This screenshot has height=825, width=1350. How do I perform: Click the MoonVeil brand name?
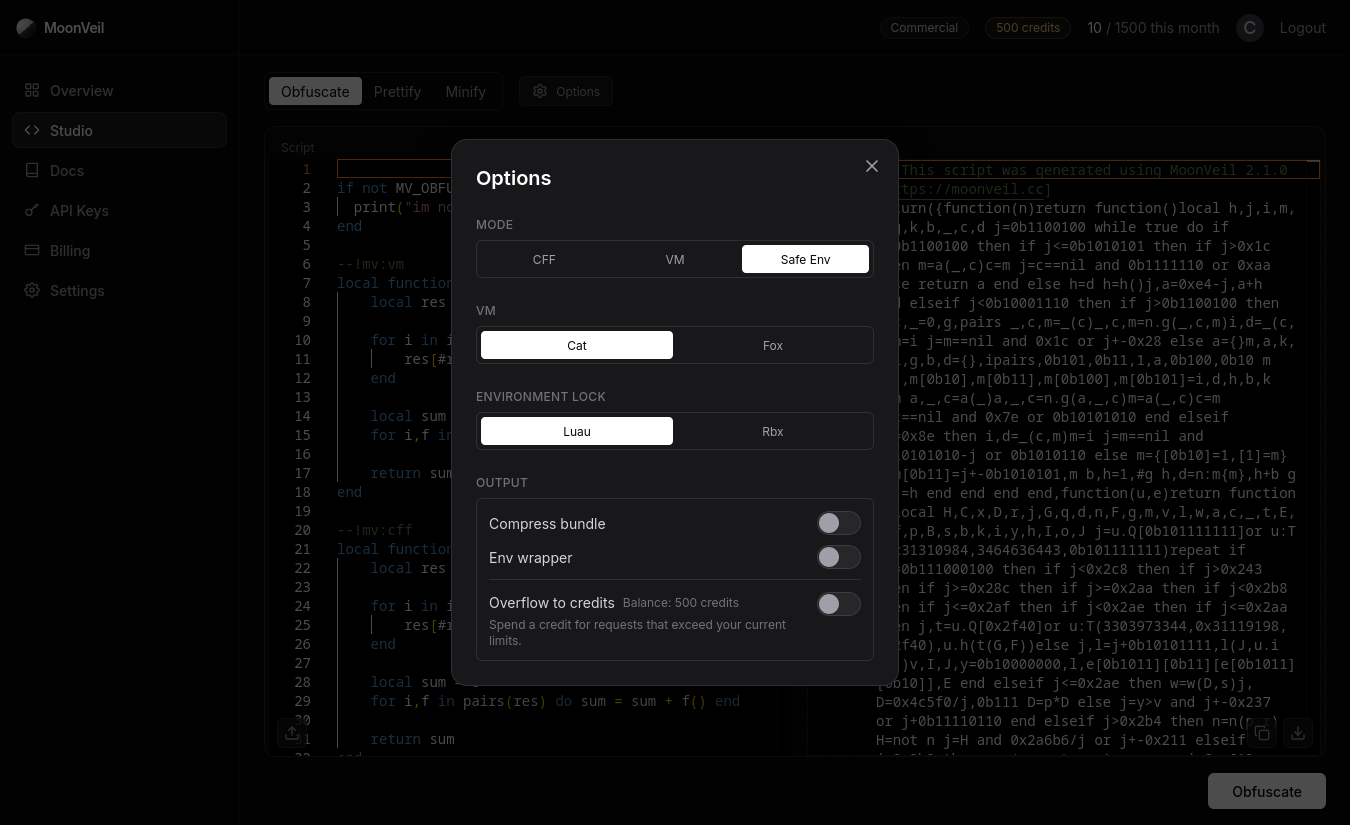point(74,28)
